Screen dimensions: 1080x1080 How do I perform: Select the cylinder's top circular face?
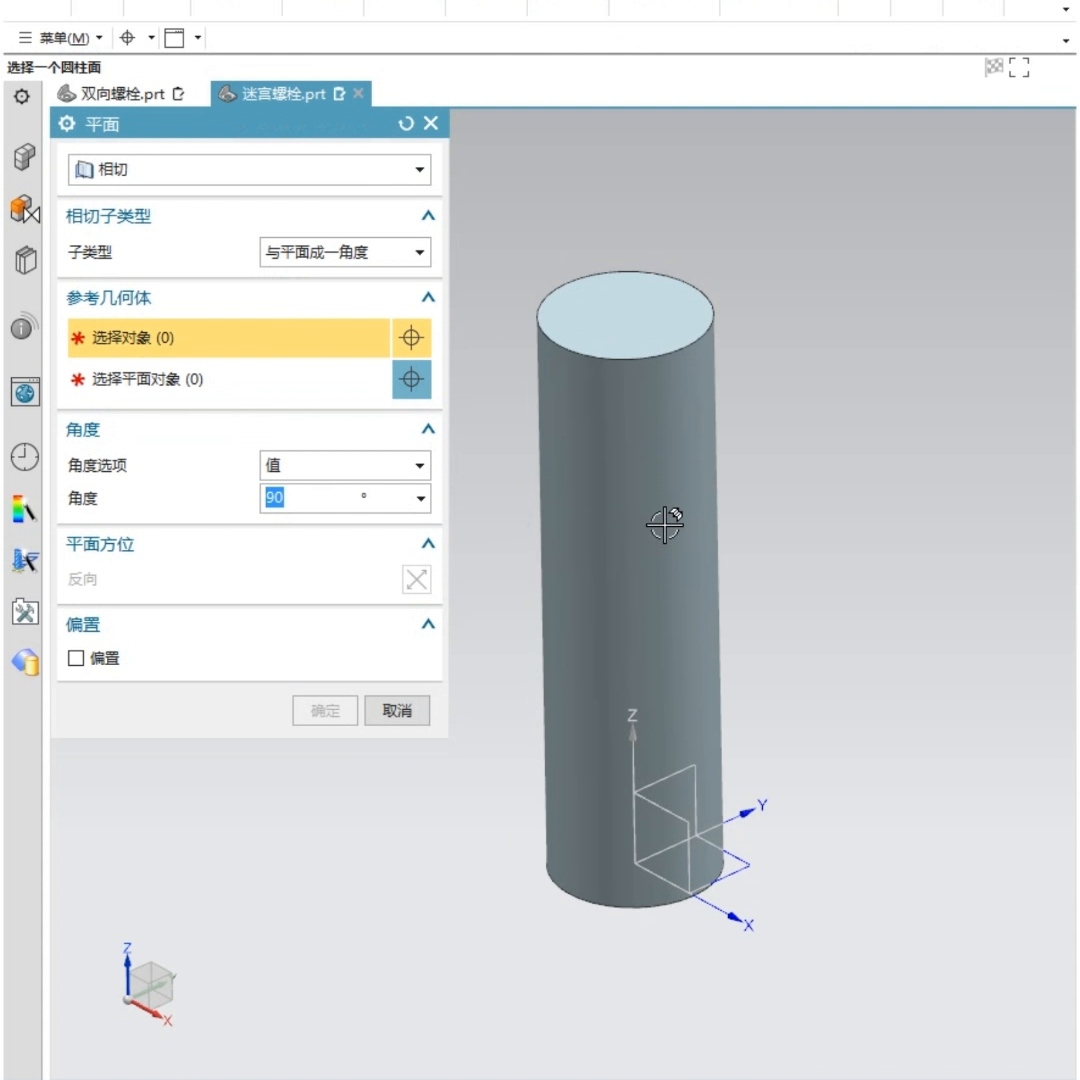(x=625, y=315)
